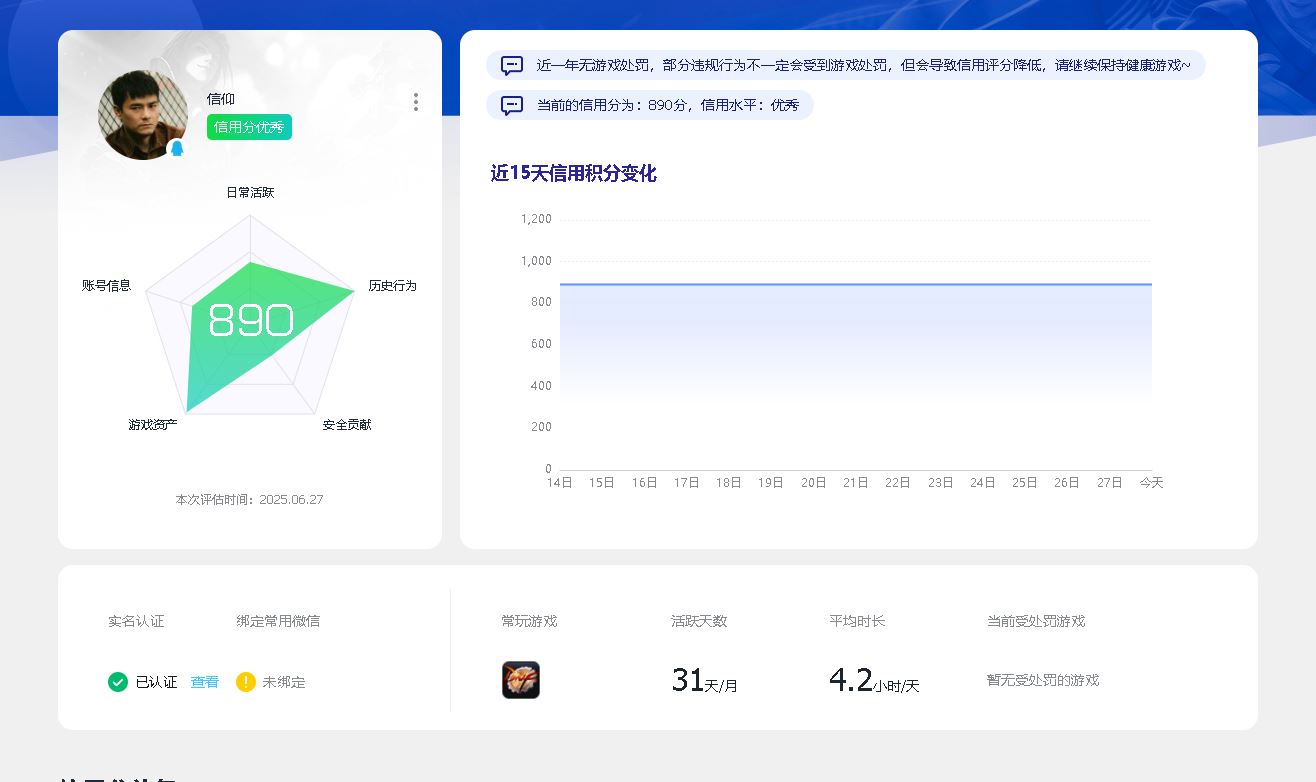
Task: Click the frequently played game icon
Action: pyautogui.click(x=520, y=680)
